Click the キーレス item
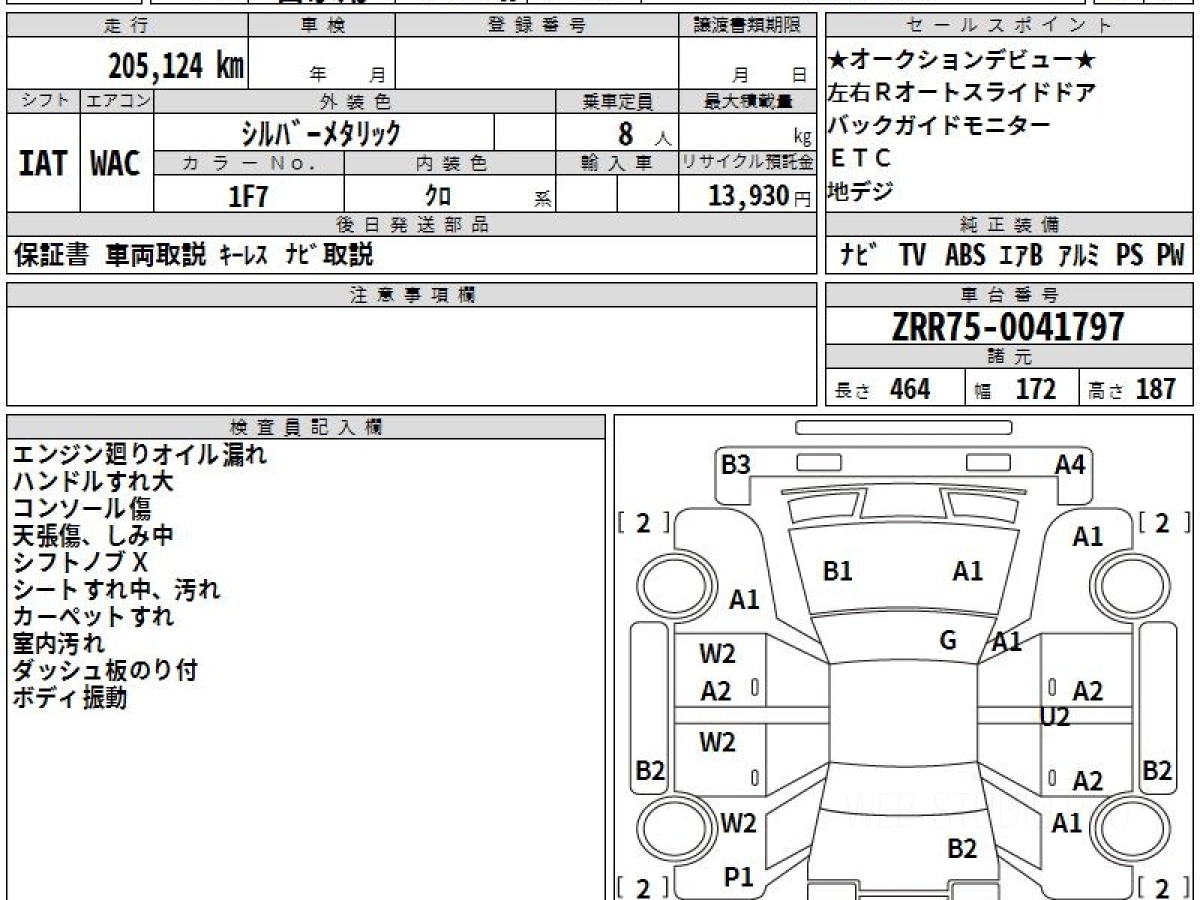 (x=244, y=256)
